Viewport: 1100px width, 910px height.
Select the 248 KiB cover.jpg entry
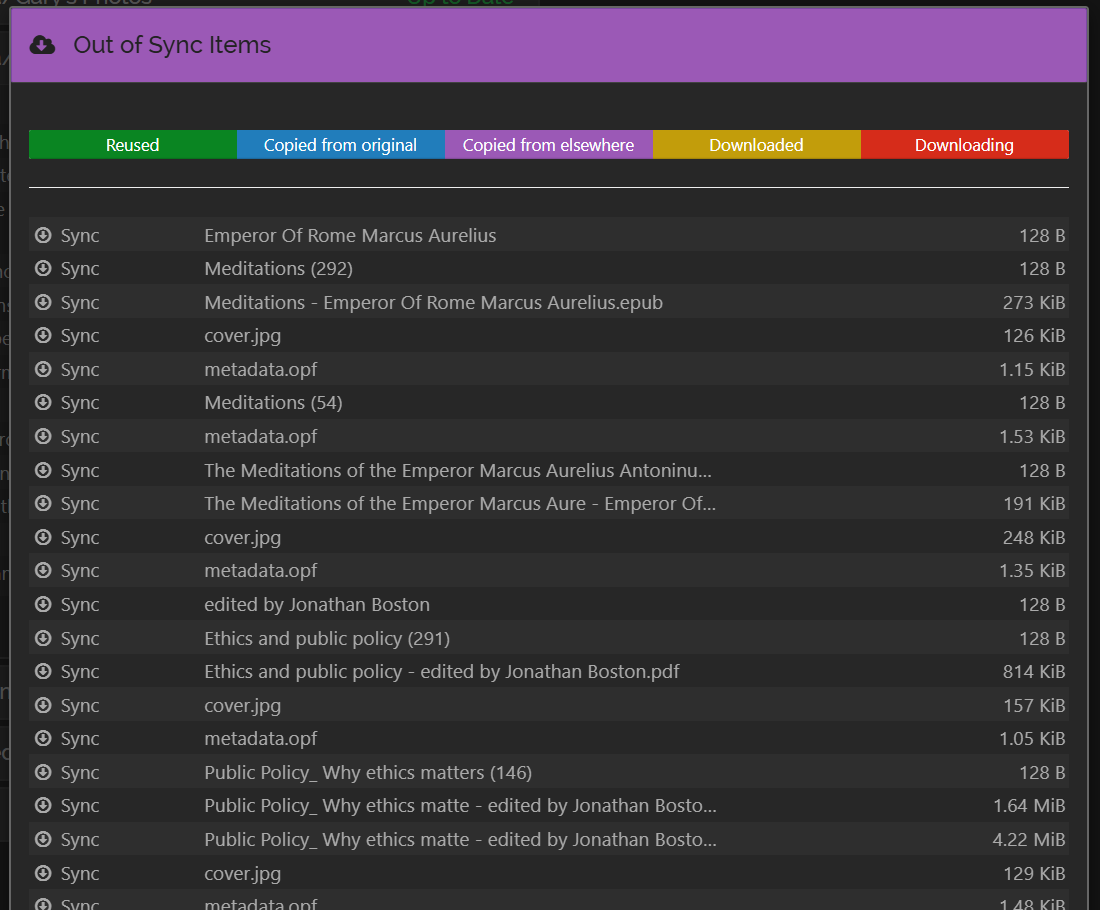pyautogui.click(x=242, y=538)
